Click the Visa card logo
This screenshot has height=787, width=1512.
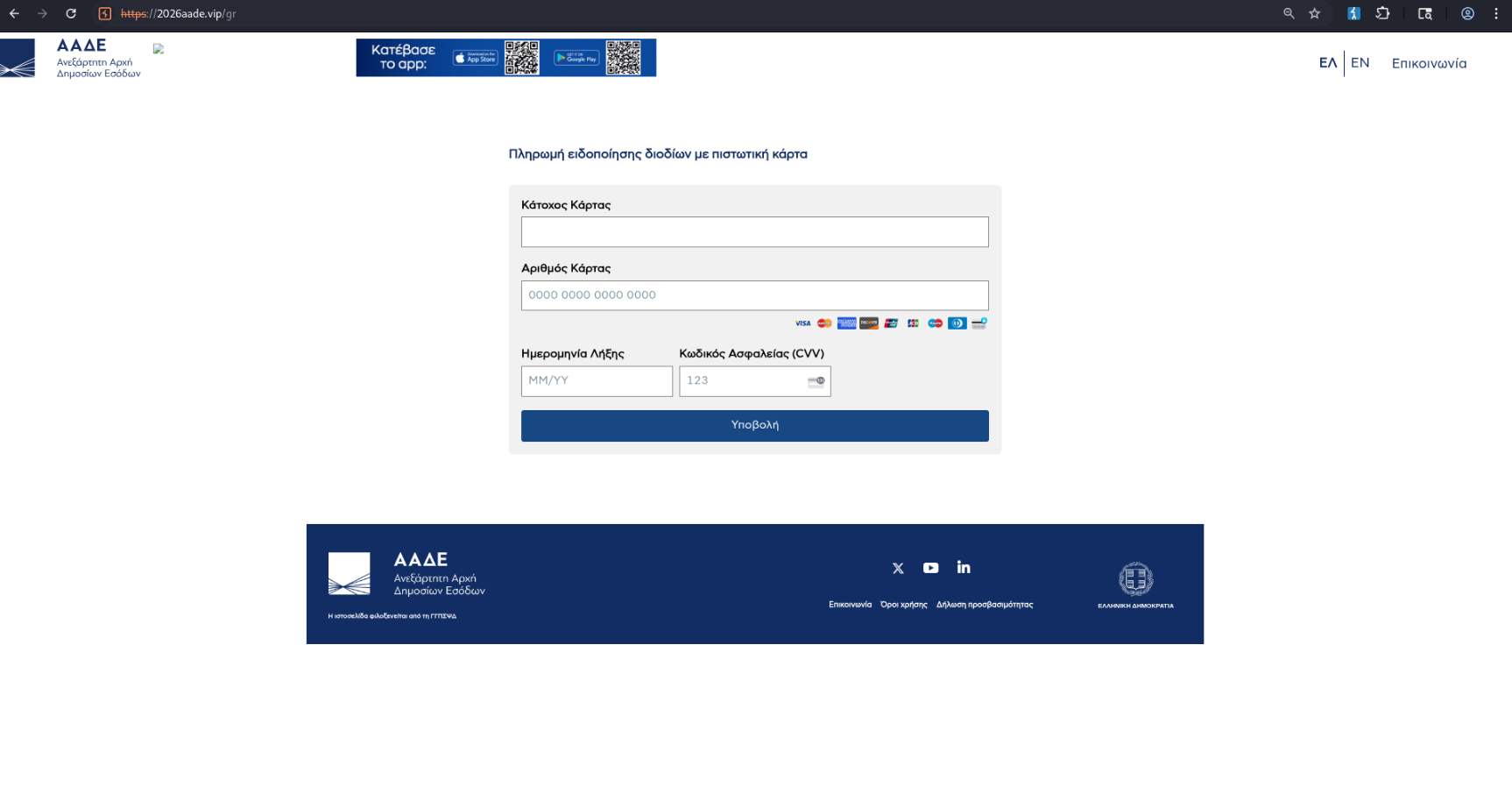(802, 323)
